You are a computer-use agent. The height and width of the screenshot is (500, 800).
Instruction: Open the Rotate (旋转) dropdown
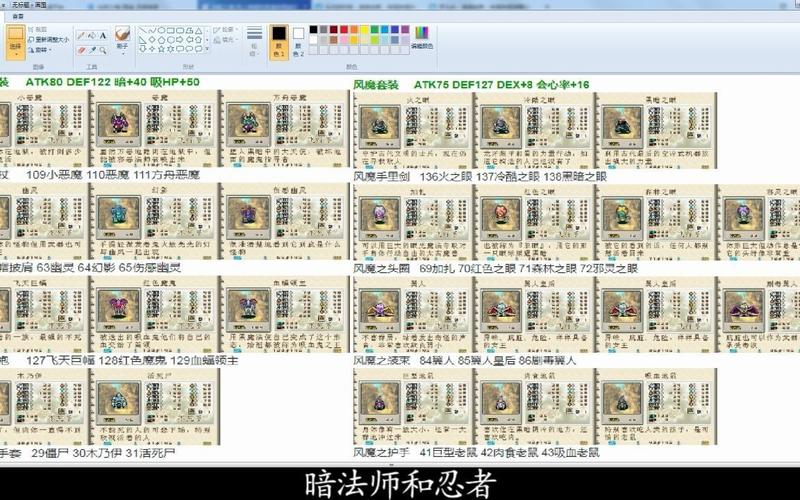pos(40,49)
